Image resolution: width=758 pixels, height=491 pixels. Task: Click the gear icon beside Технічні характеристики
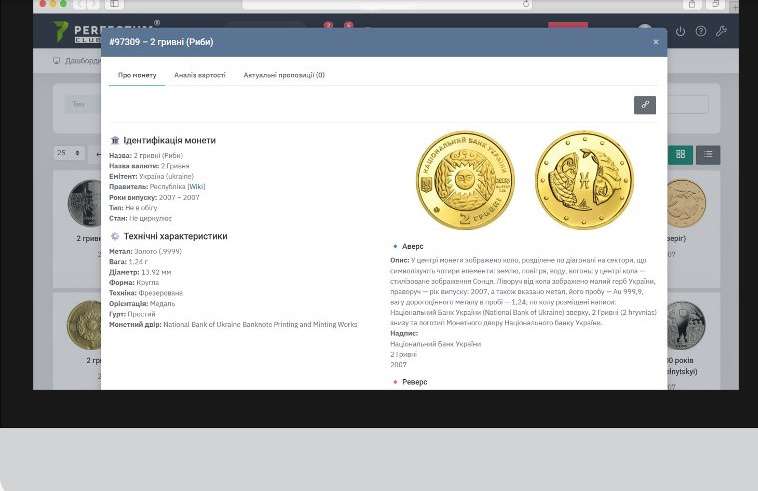[x=115, y=236]
